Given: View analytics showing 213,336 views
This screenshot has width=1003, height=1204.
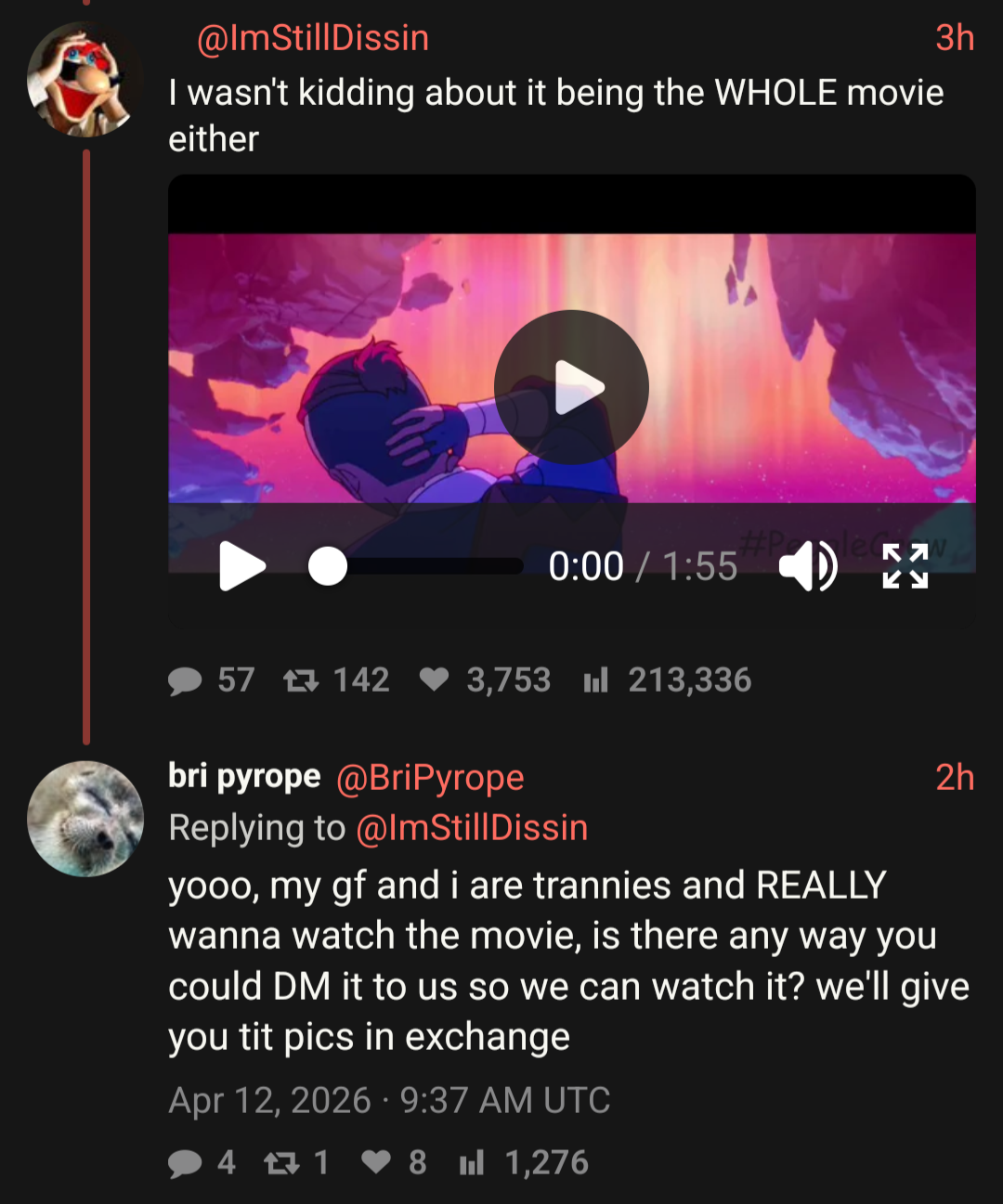Looking at the screenshot, I should pos(595,680).
